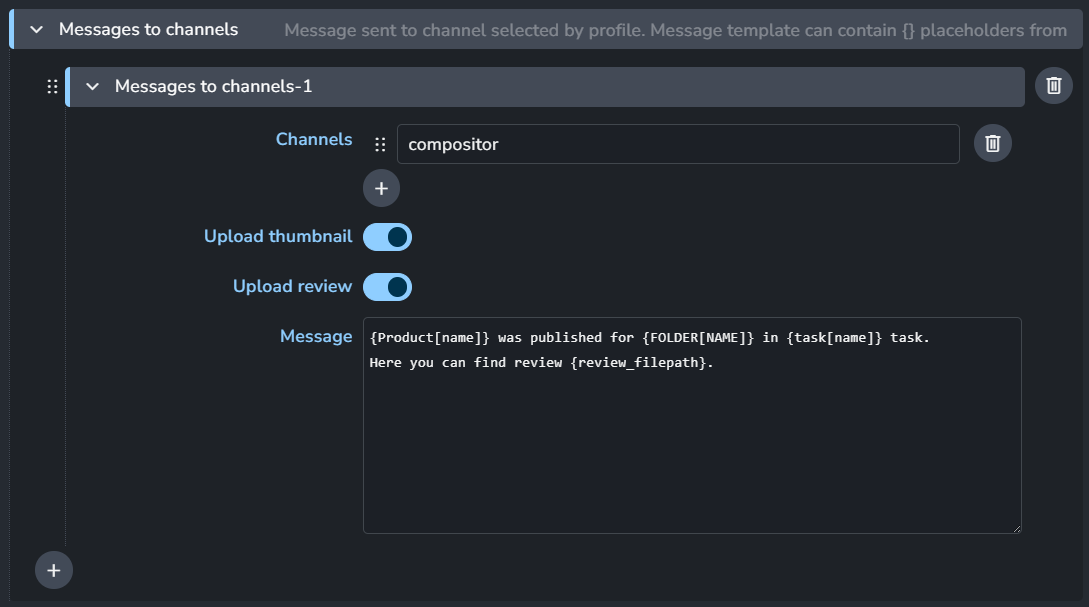Add a new Messages to channels item
Screen dimensions: 1089x607
pos(54,570)
